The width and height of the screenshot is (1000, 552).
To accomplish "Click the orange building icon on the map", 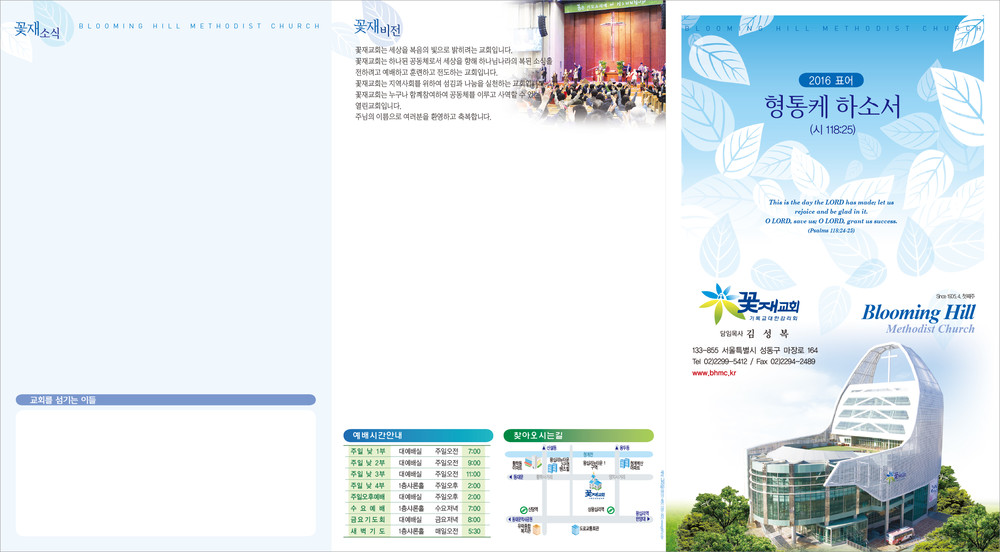I will pyautogui.click(x=537, y=527).
